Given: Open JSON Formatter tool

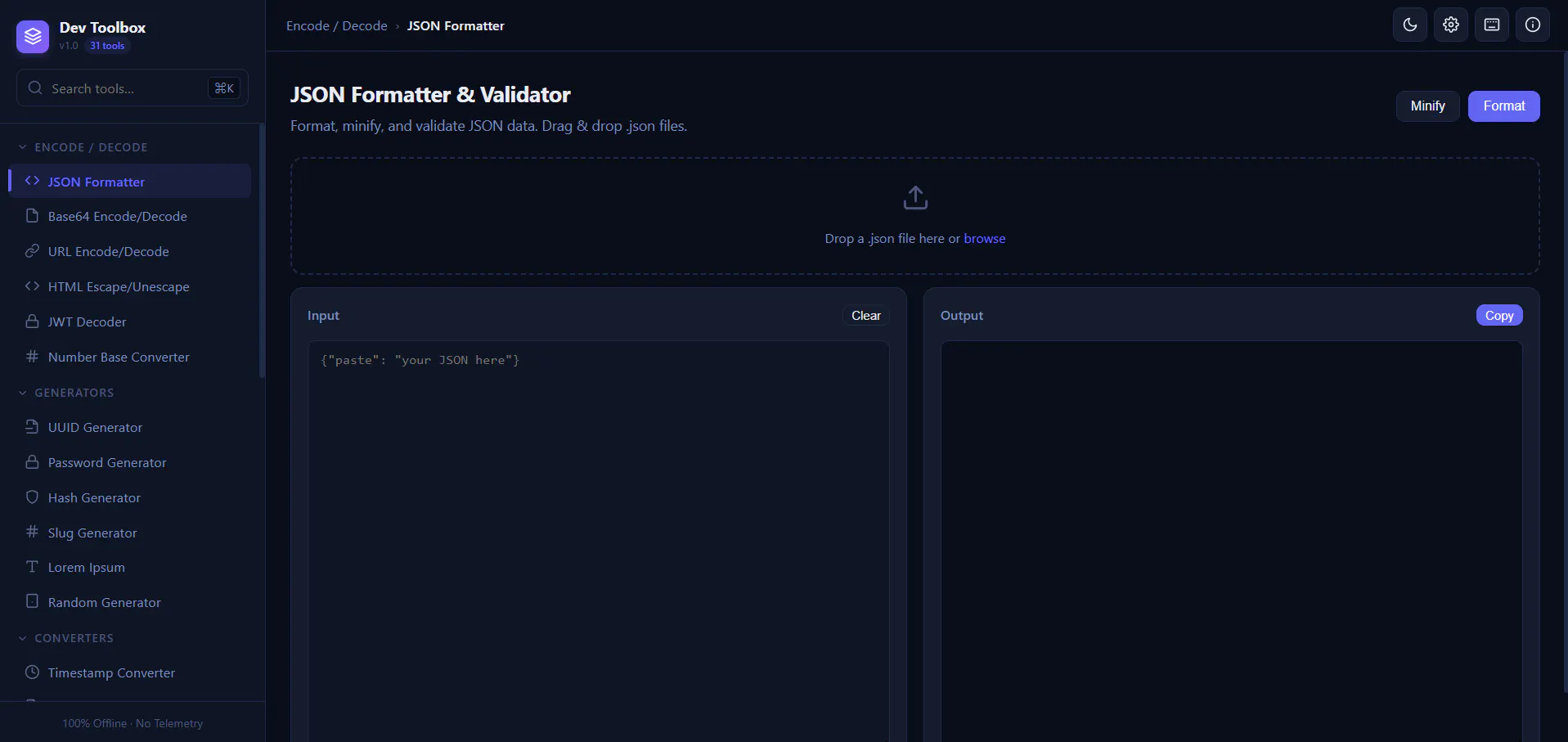Looking at the screenshot, I should [x=130, y=181].
